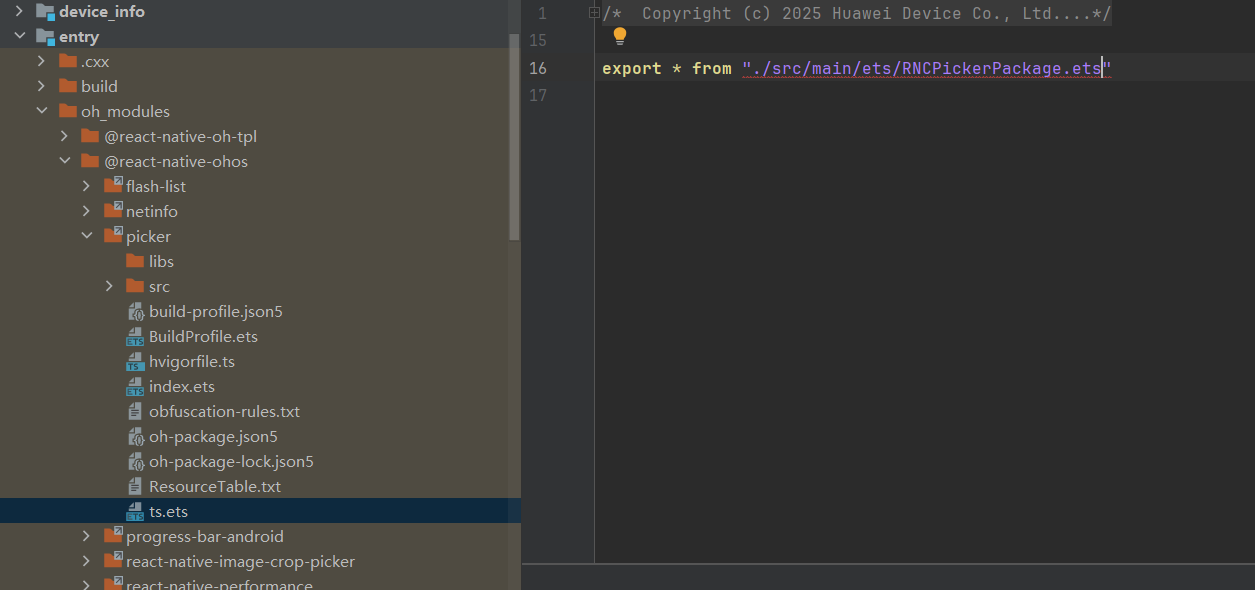
Task: Expand the src folder chevron under picker
Action: pyautogui.click(x=110, y=286)
